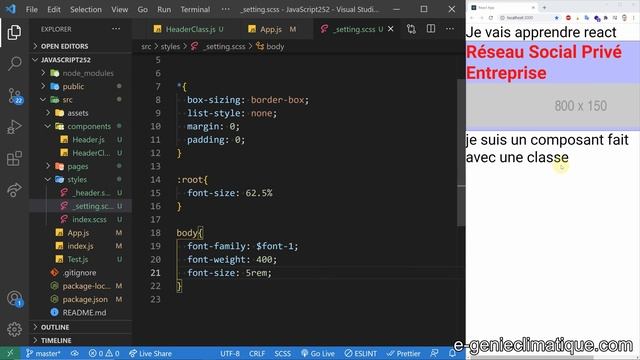Open index.js in the explorer
The height and width of the screenshot is (360, 640).
tap(80, 246)
